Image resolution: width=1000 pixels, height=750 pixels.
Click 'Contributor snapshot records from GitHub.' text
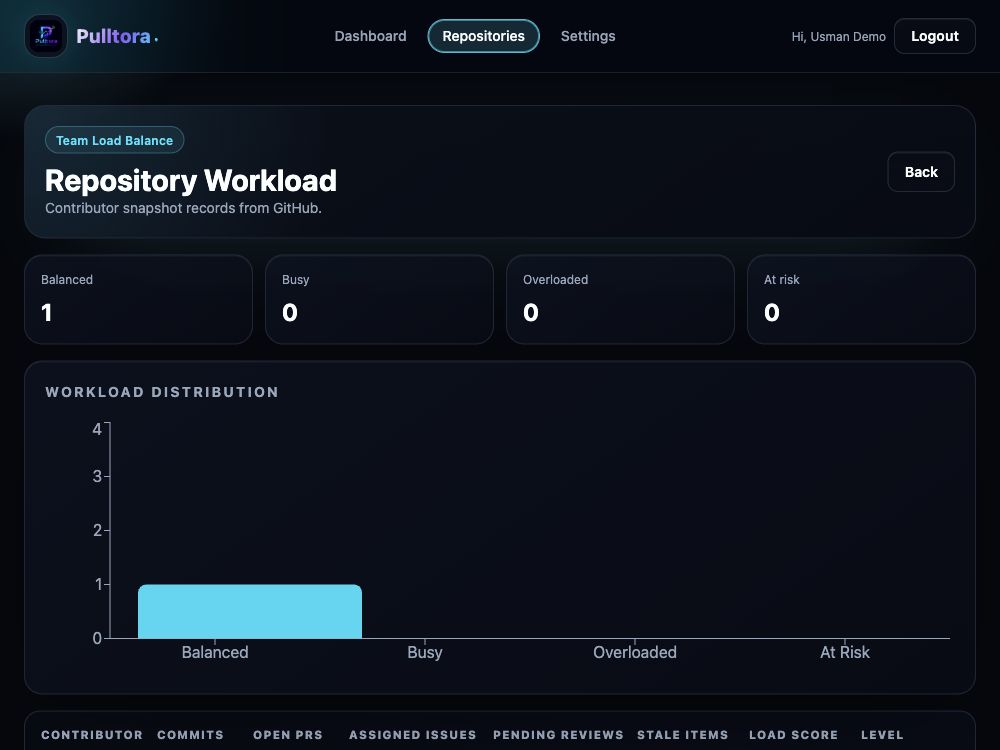click(x=183, y=209)
